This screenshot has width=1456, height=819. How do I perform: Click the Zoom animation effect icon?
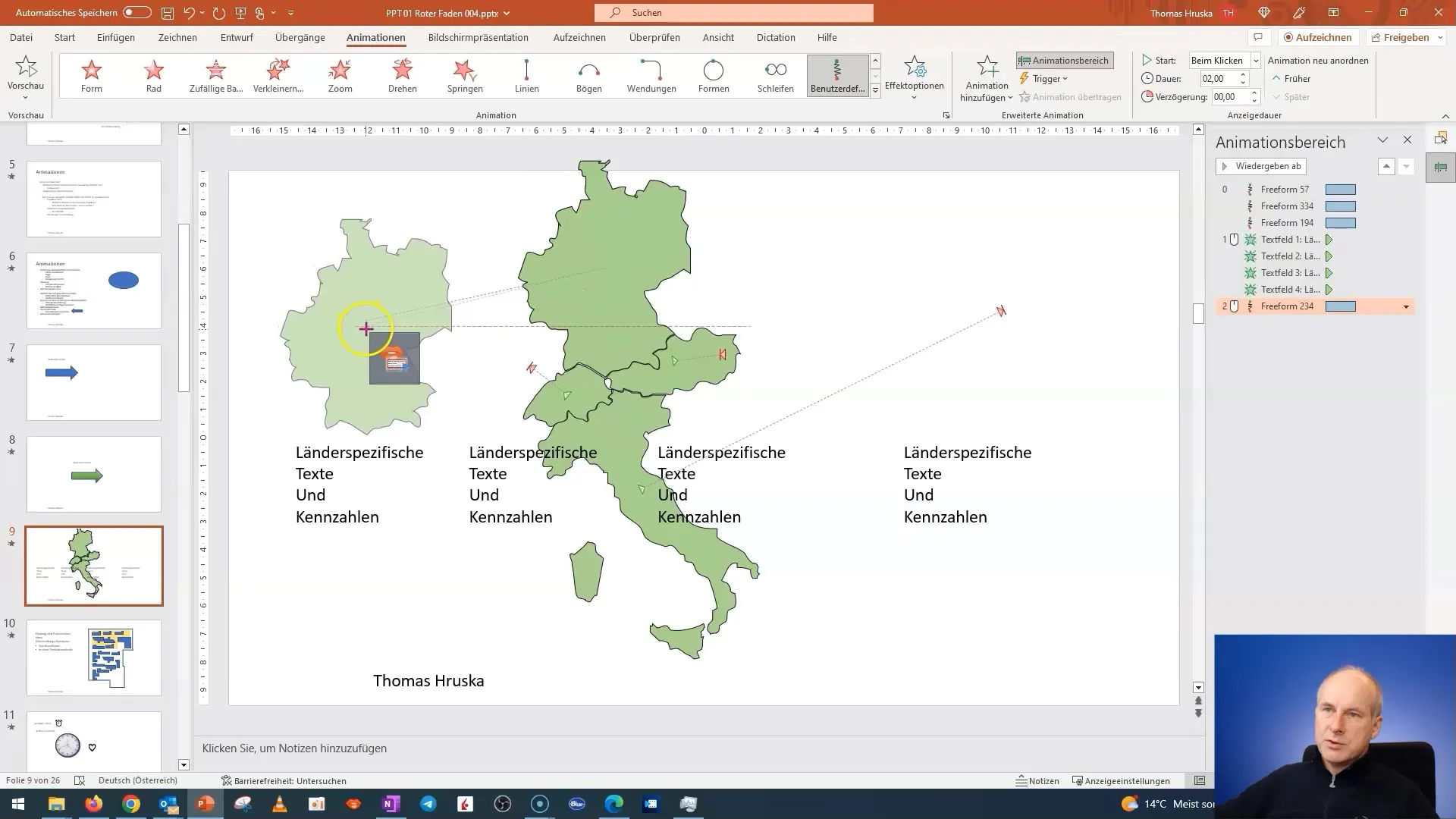click(x=340, y=75)
